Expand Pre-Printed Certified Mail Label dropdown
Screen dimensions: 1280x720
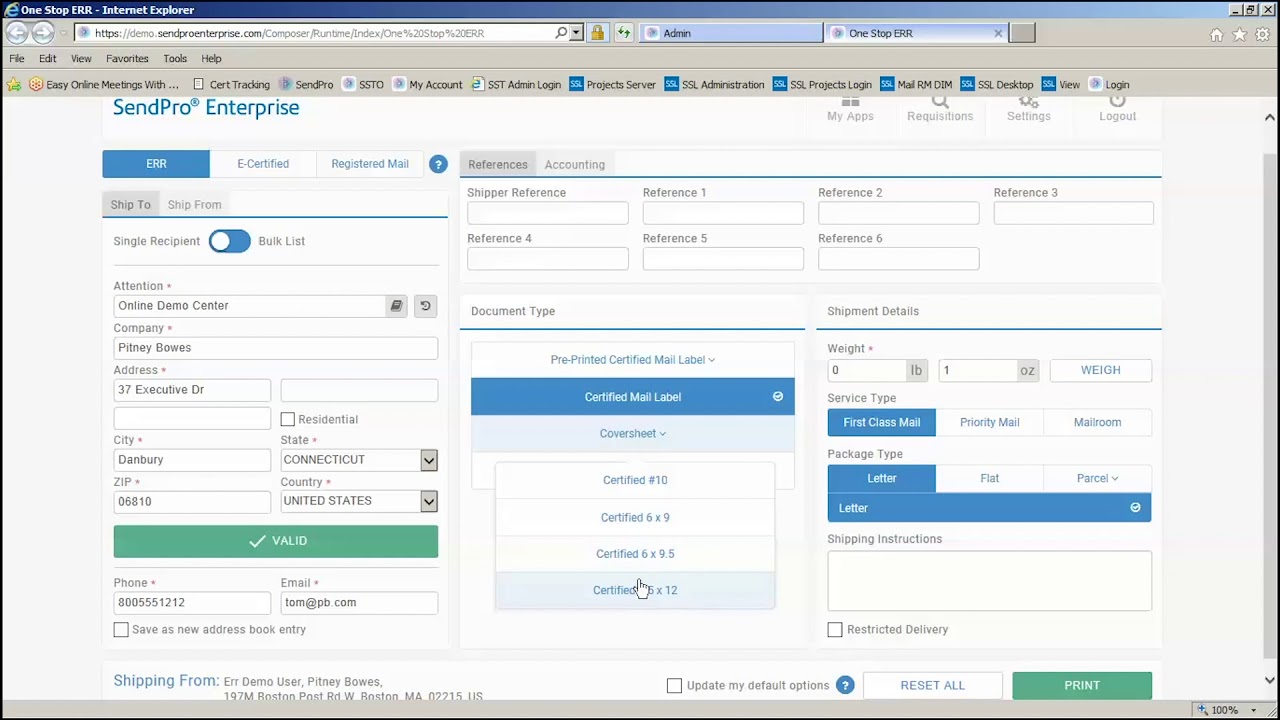633,360
